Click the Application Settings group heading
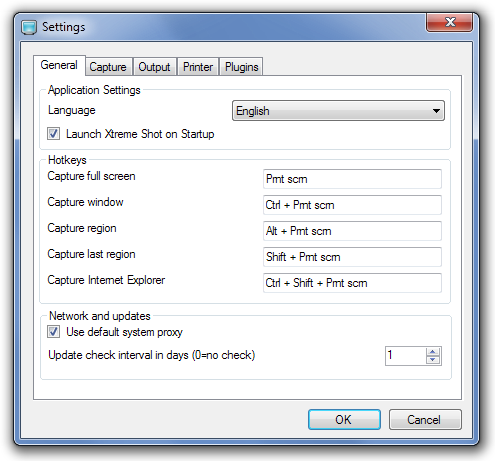The width and height of the screenshot is (495, 461). 94,90
